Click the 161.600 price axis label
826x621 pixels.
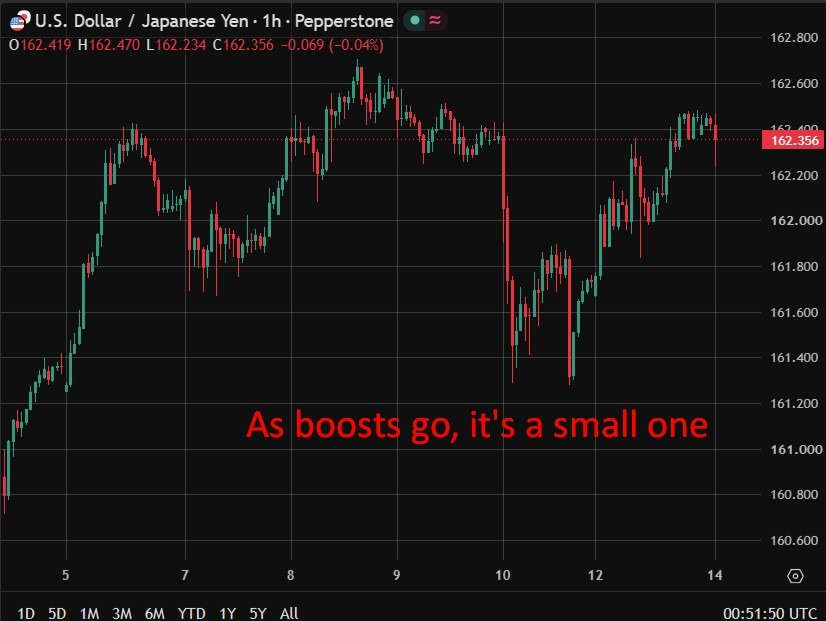click(794, 312)
